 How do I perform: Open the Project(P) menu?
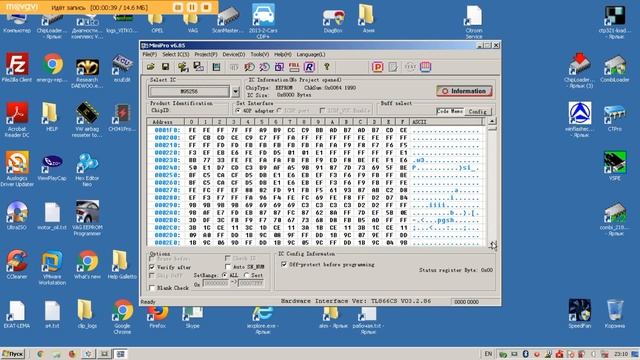pyautogui.click(x=206, y=54)
